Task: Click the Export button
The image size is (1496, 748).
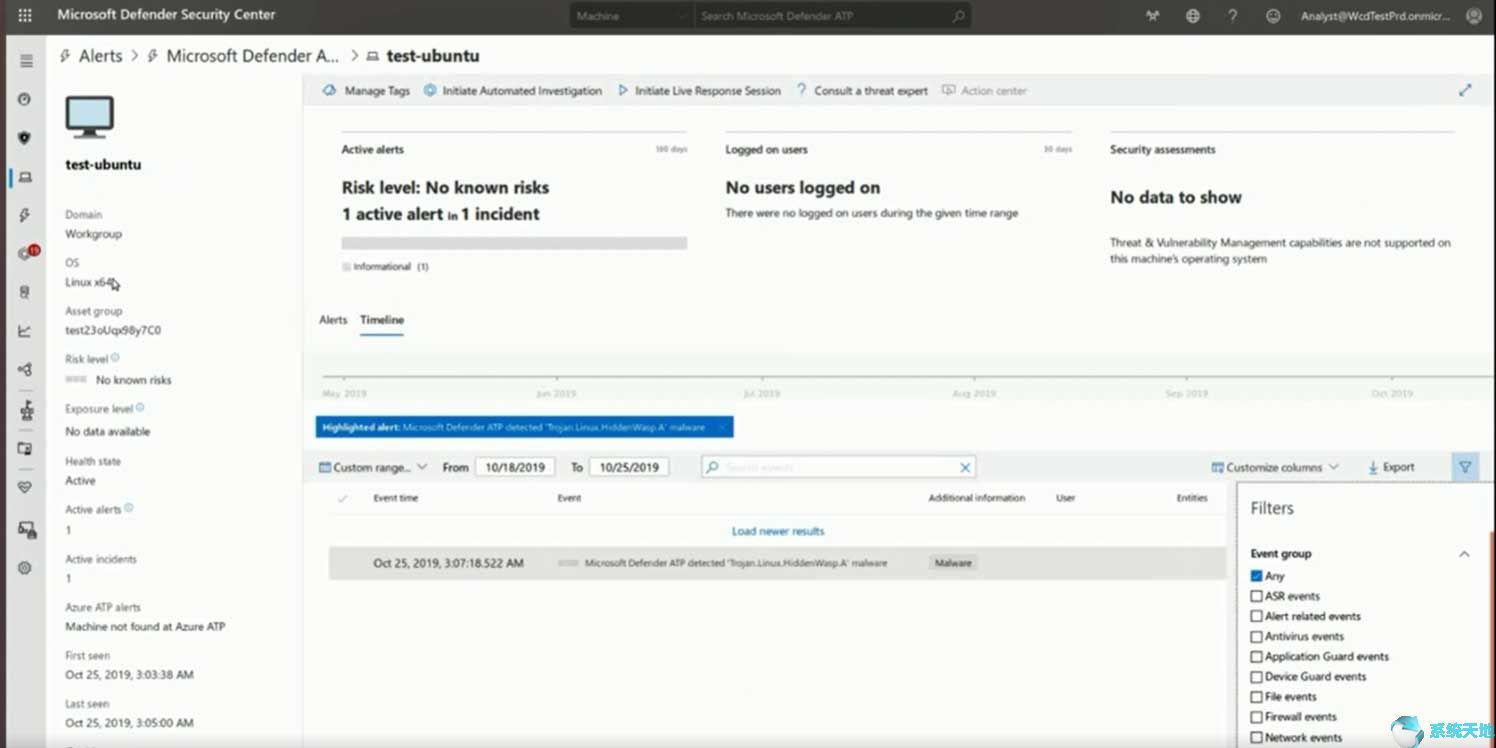Action: [1391, 467]
